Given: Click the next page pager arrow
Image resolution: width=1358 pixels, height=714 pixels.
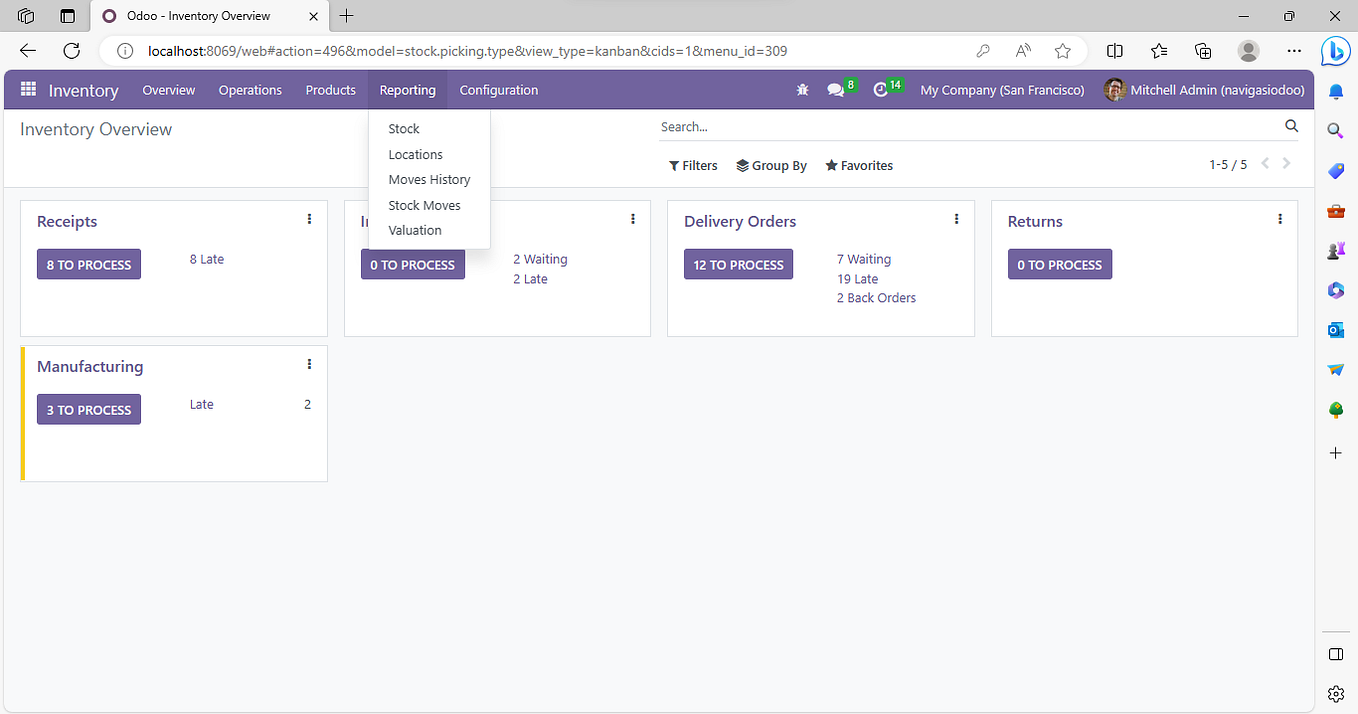Looking at the screenshot, I should [1287, 163].
